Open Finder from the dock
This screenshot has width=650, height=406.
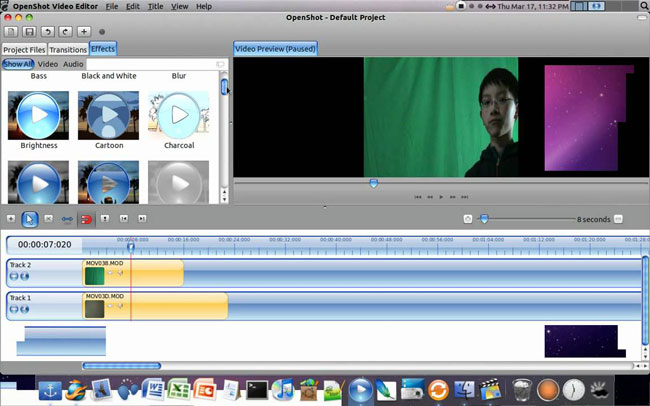tap(464, 390)
